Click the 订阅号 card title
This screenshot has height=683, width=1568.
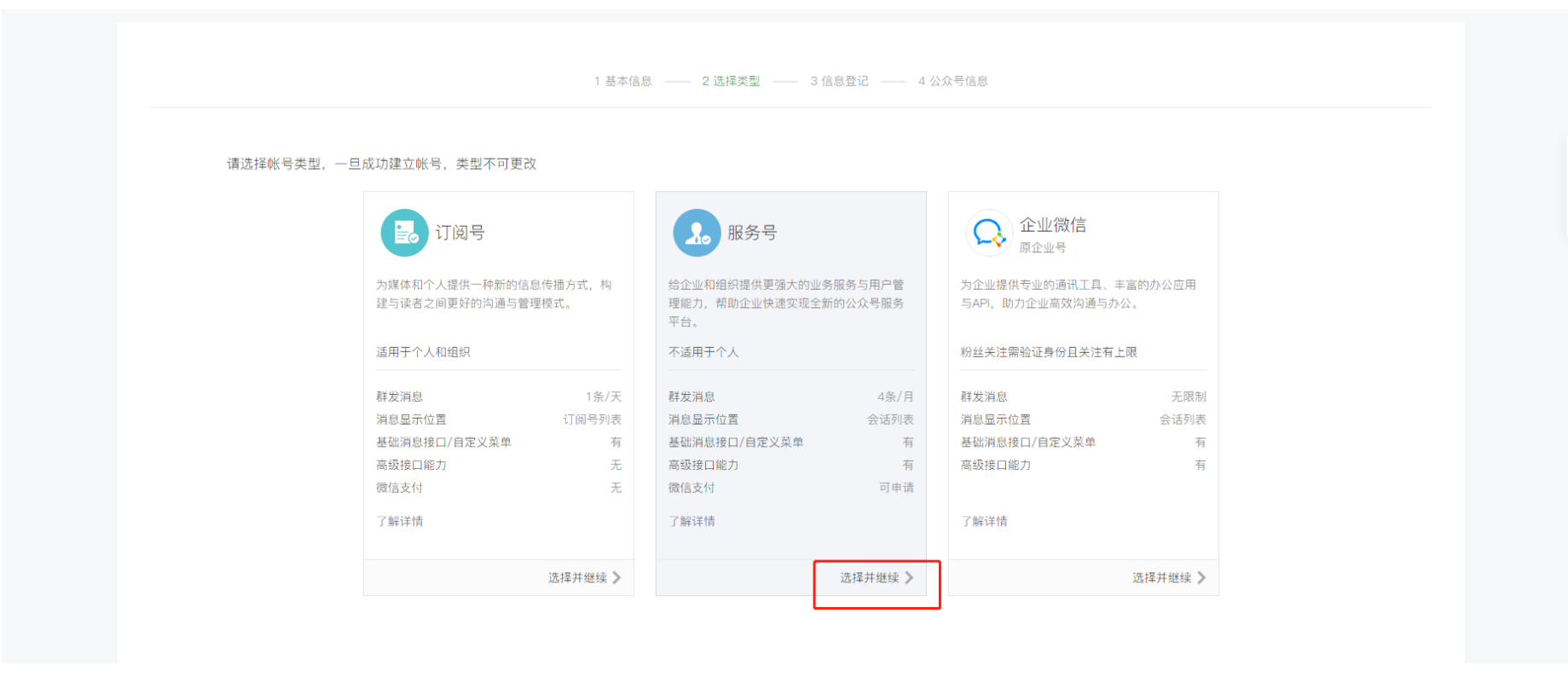point(460,233)
